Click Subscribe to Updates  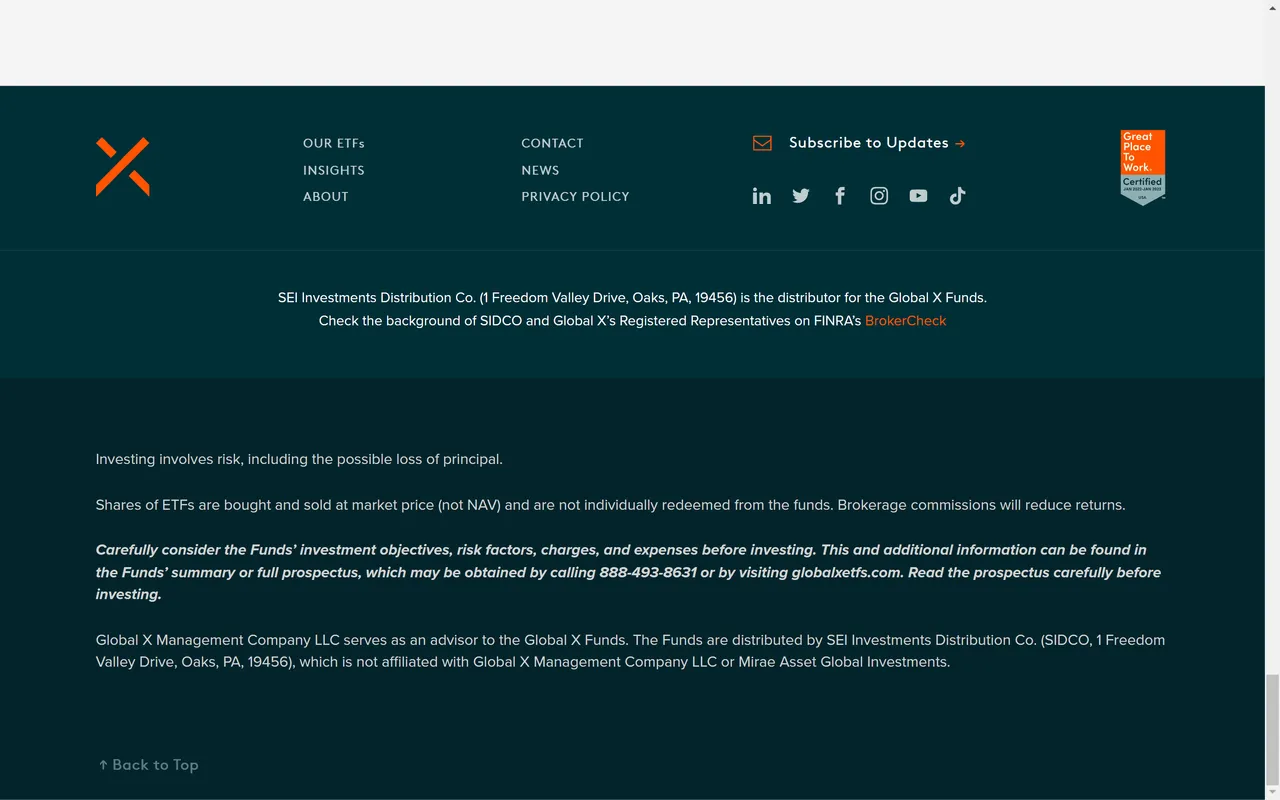click(x=868, y=142)
